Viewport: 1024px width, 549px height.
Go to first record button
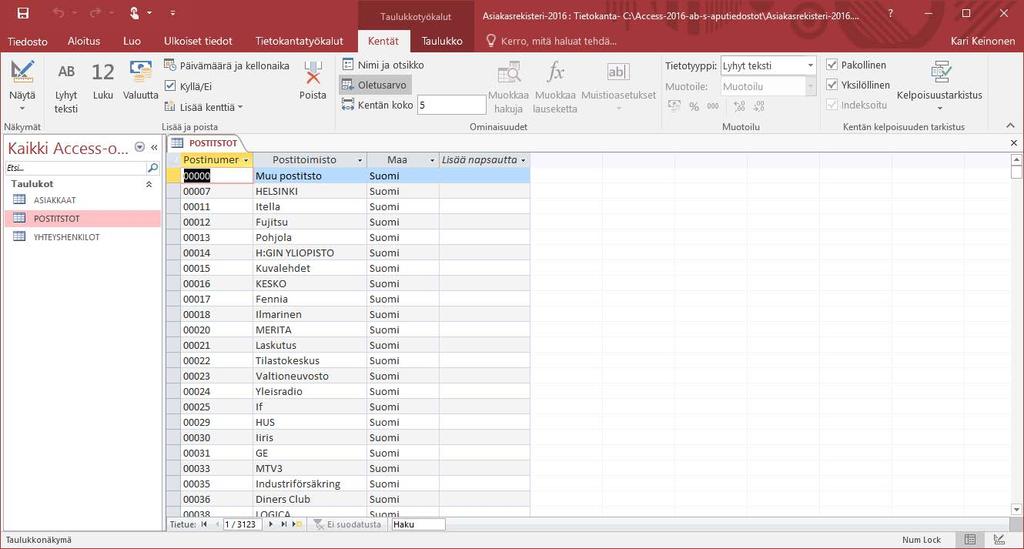[x=204, y=524]
